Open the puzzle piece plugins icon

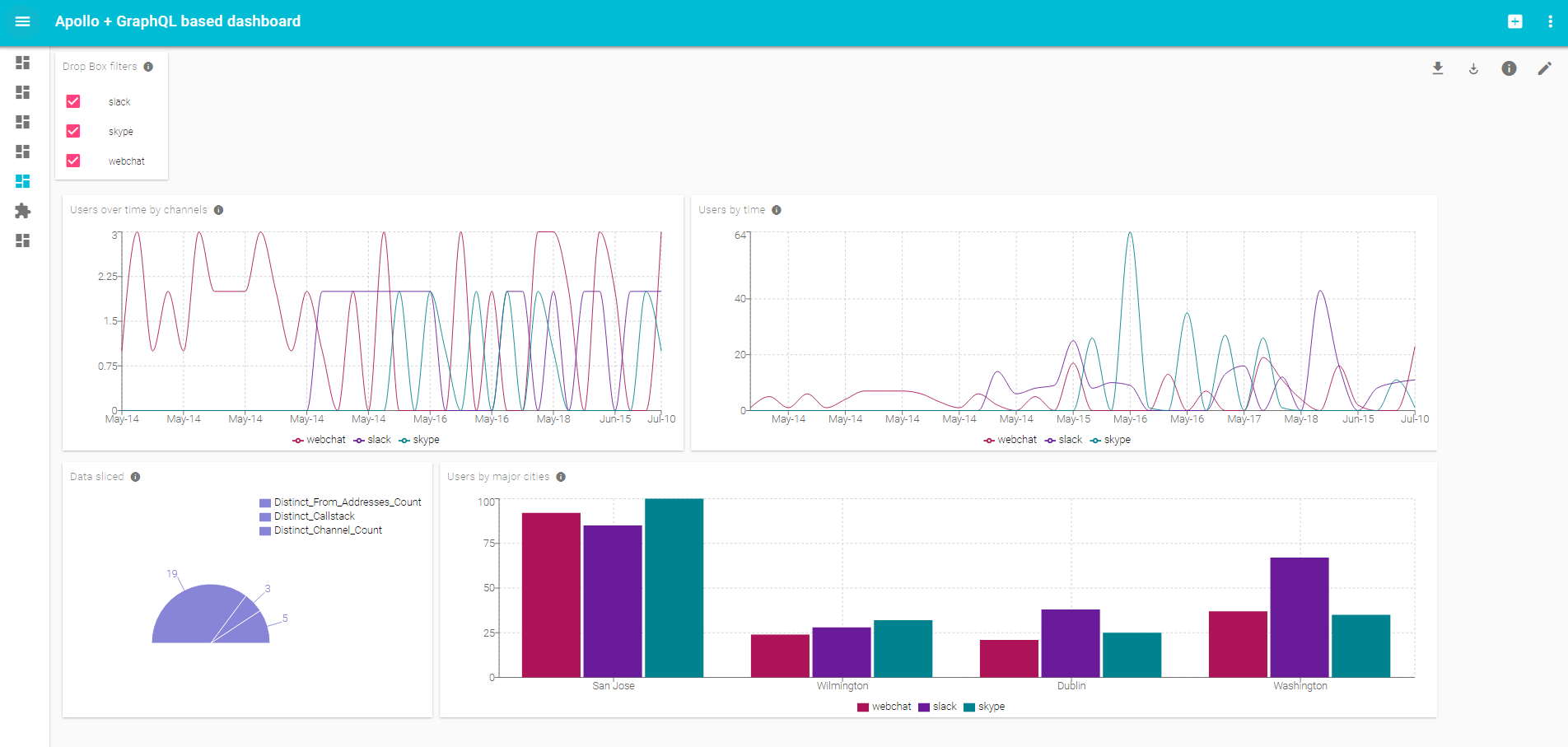(23, 211)
